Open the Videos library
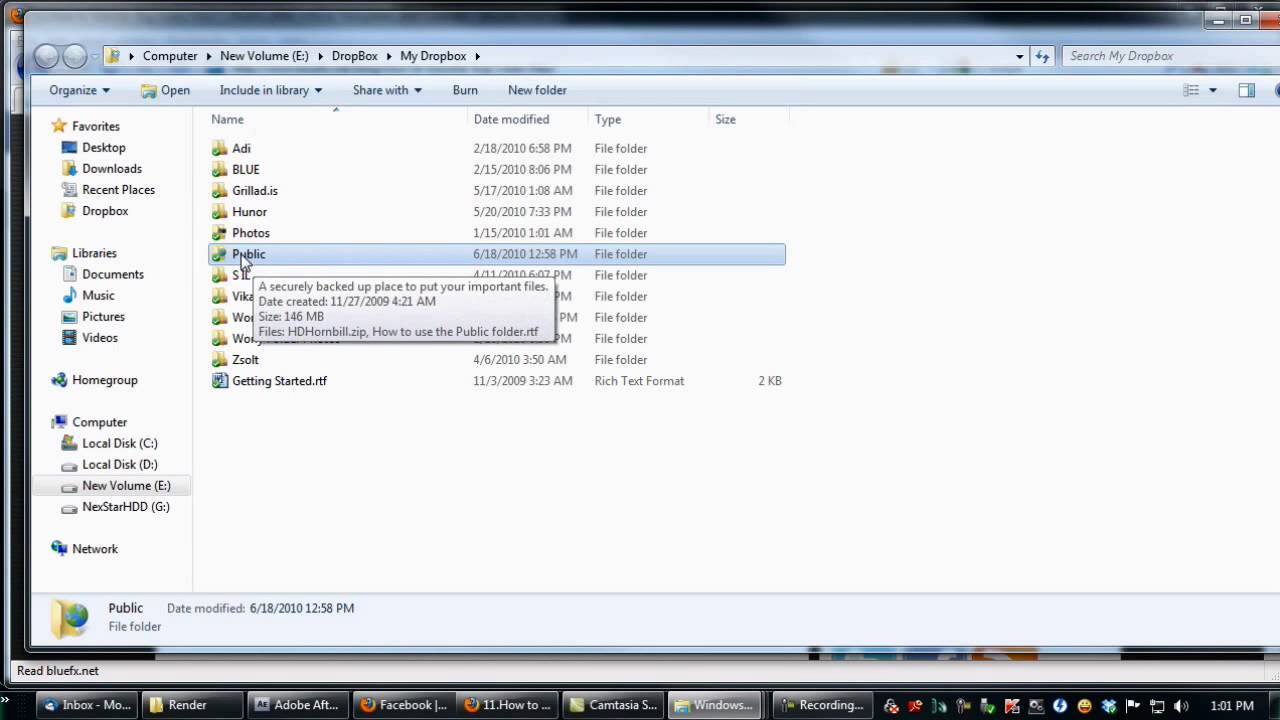 tap(99, 337)
